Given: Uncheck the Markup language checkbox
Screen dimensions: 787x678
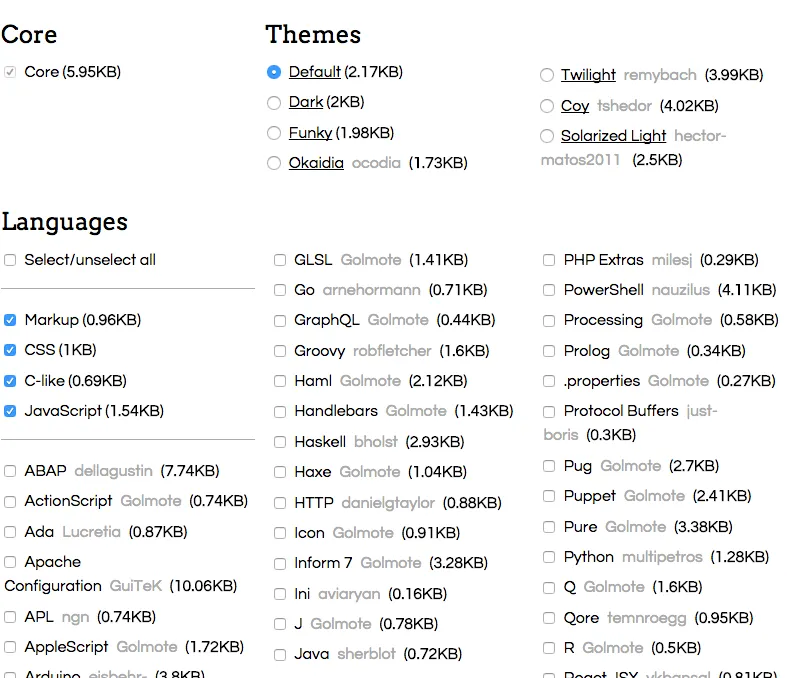Looking at the screenshot, I should (10, 320).
